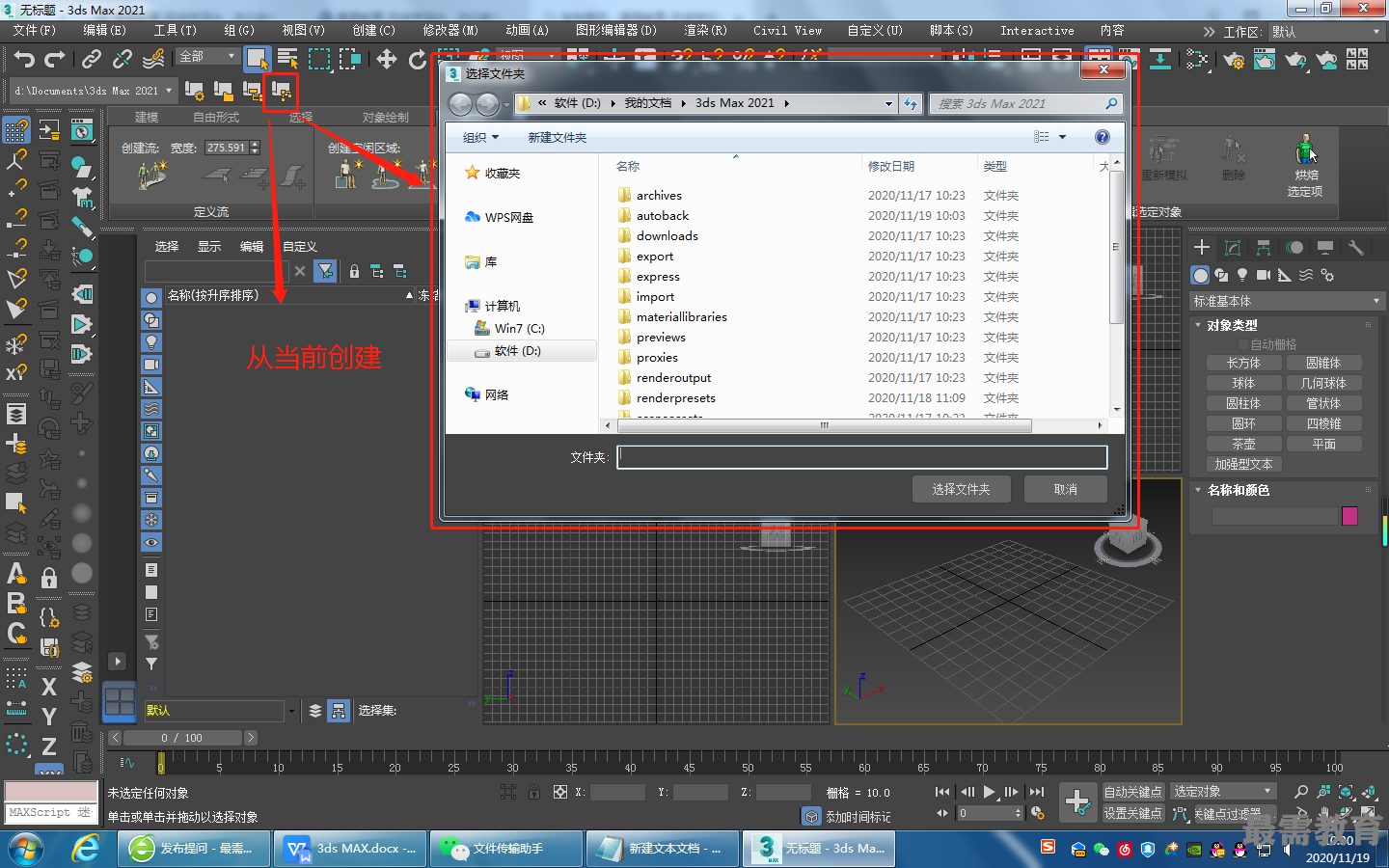
Task: Switch to the 自由形式 ribbon tab
Action: [x=215, y=117]
